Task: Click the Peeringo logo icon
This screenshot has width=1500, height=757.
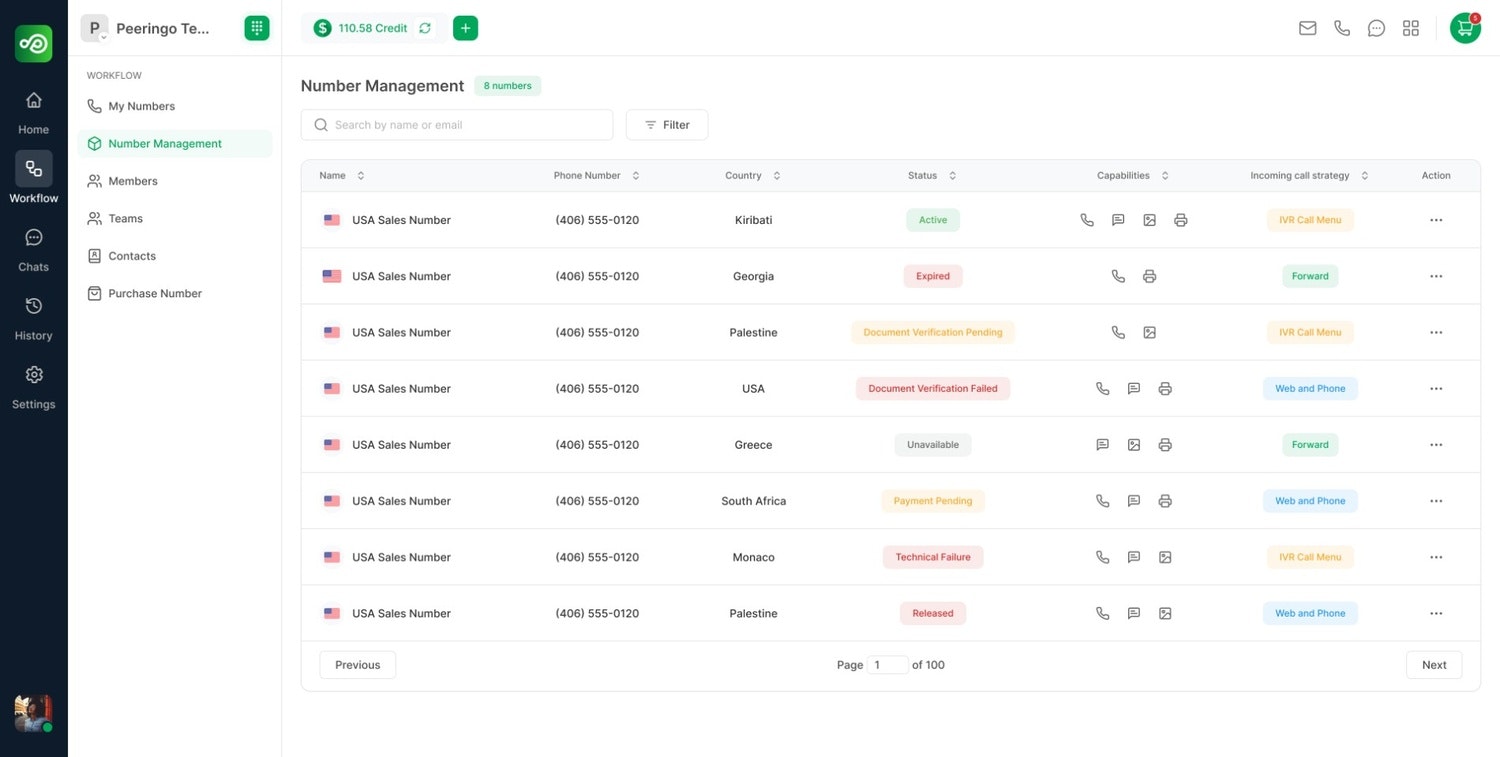Action: (x=33, y=44)
